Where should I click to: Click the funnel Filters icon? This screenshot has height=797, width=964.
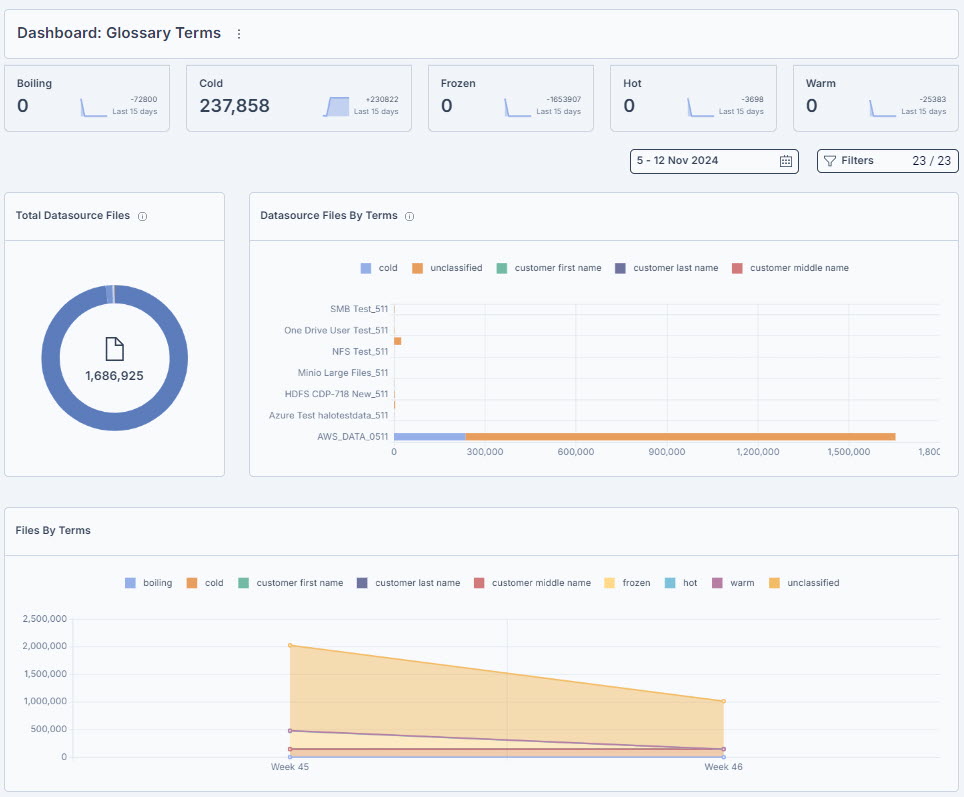click(829, 161)
